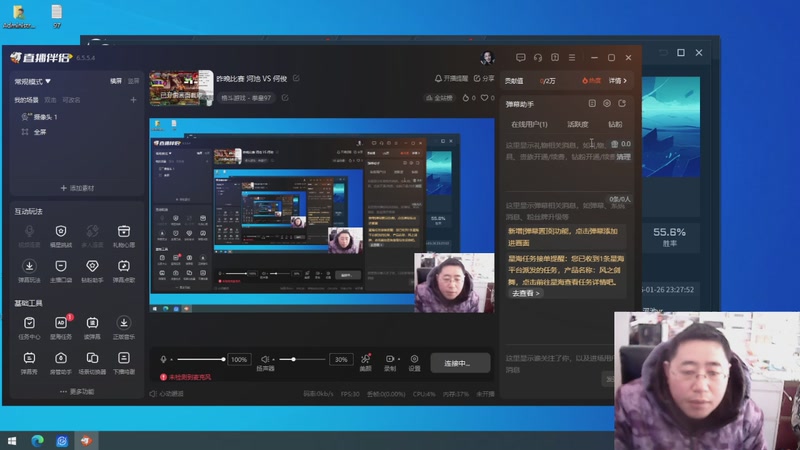This screenshot has height=450, width=800.
Task: Switch to 活跃度 tab
Action: pos(578,124)
